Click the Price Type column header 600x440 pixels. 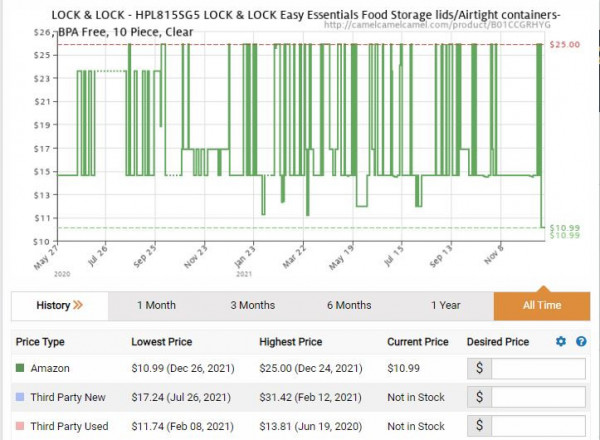40,342
